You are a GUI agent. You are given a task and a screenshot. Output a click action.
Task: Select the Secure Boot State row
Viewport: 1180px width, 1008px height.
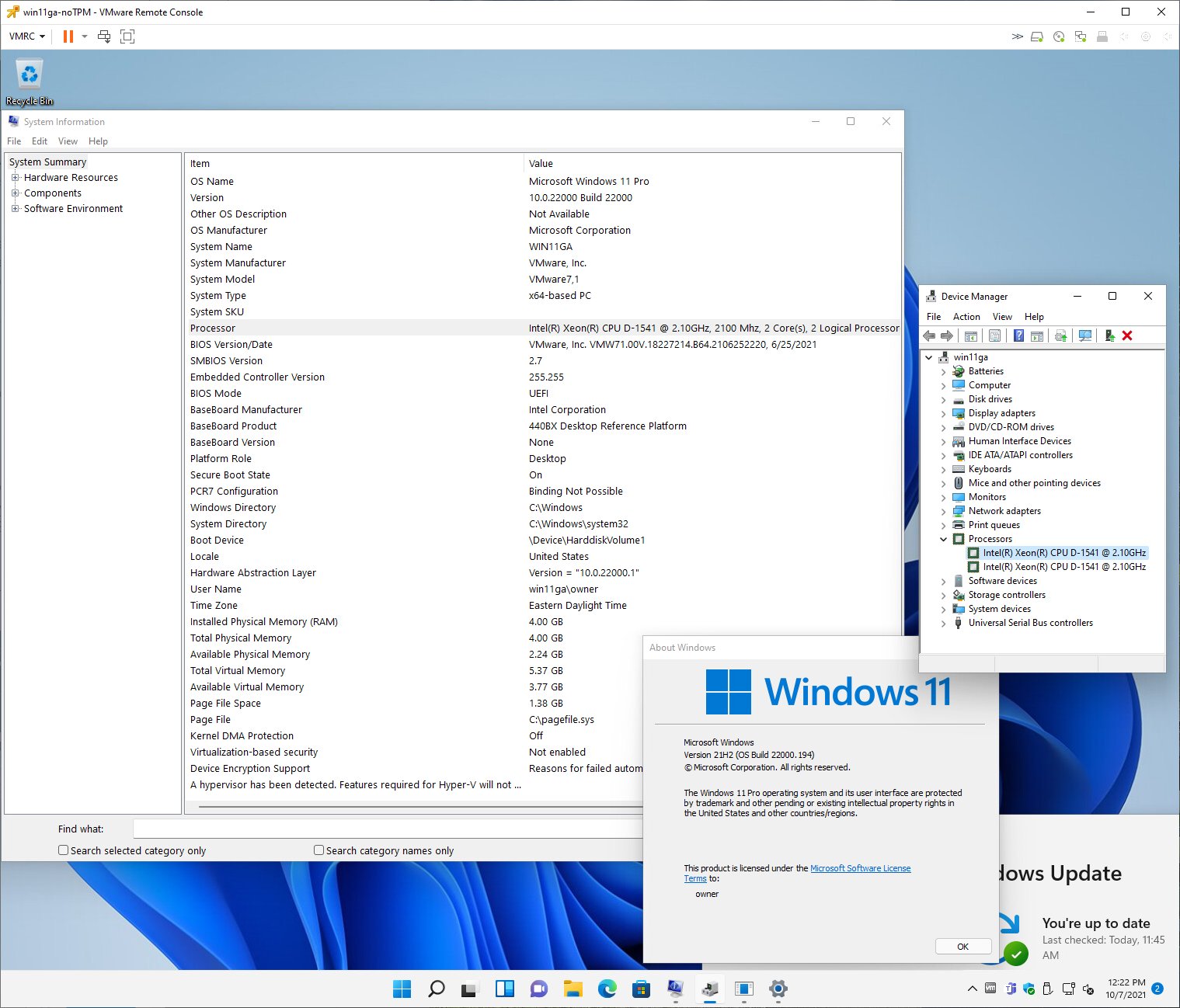pos(544,474)
